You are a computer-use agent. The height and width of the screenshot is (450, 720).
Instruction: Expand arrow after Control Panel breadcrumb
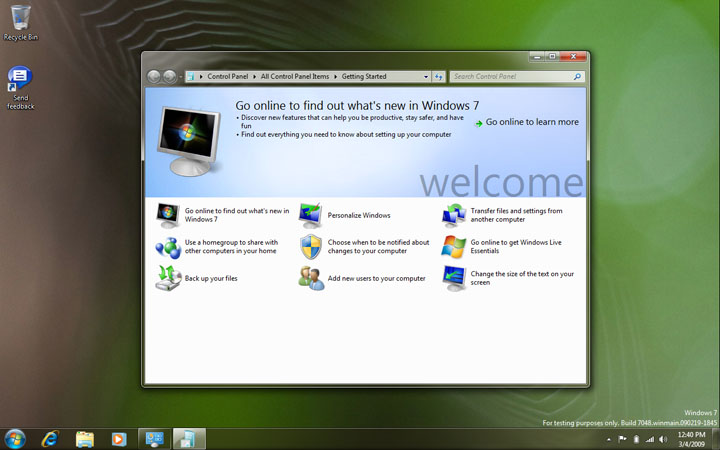click(254, 77)
